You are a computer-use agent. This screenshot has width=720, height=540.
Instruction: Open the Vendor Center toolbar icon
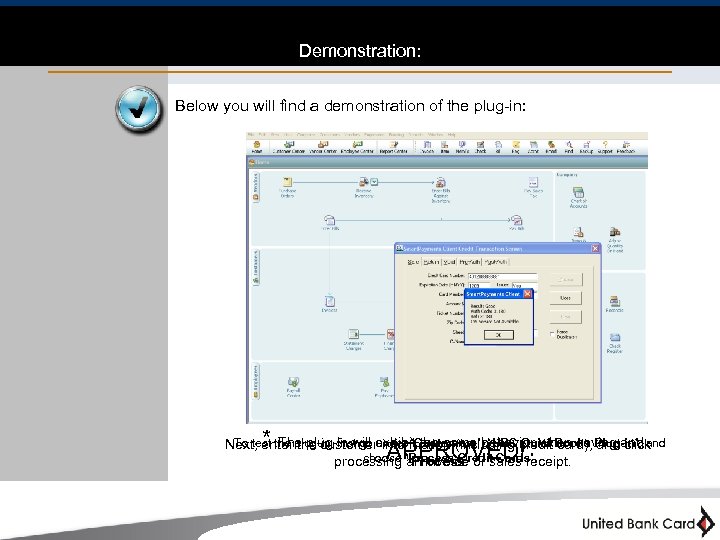click(x=323, y=147)
